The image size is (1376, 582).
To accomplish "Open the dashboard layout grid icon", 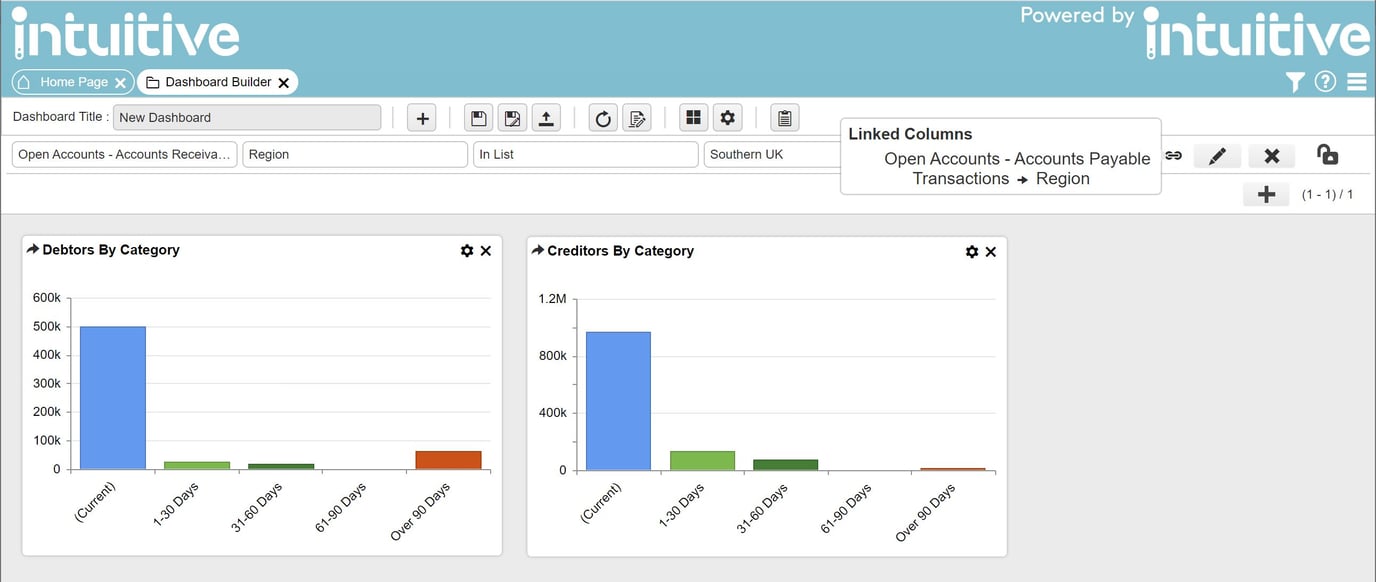I will (x=693, y=117).
